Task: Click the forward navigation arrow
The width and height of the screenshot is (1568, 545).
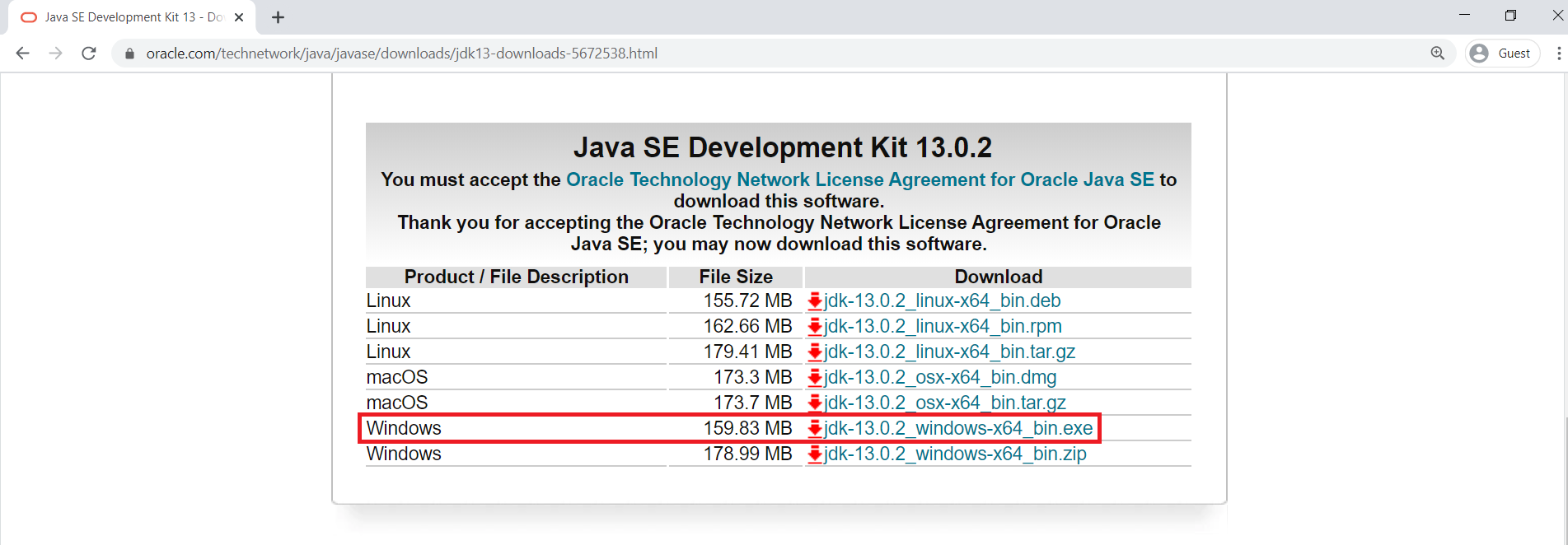Action: [x=55, y=54]
